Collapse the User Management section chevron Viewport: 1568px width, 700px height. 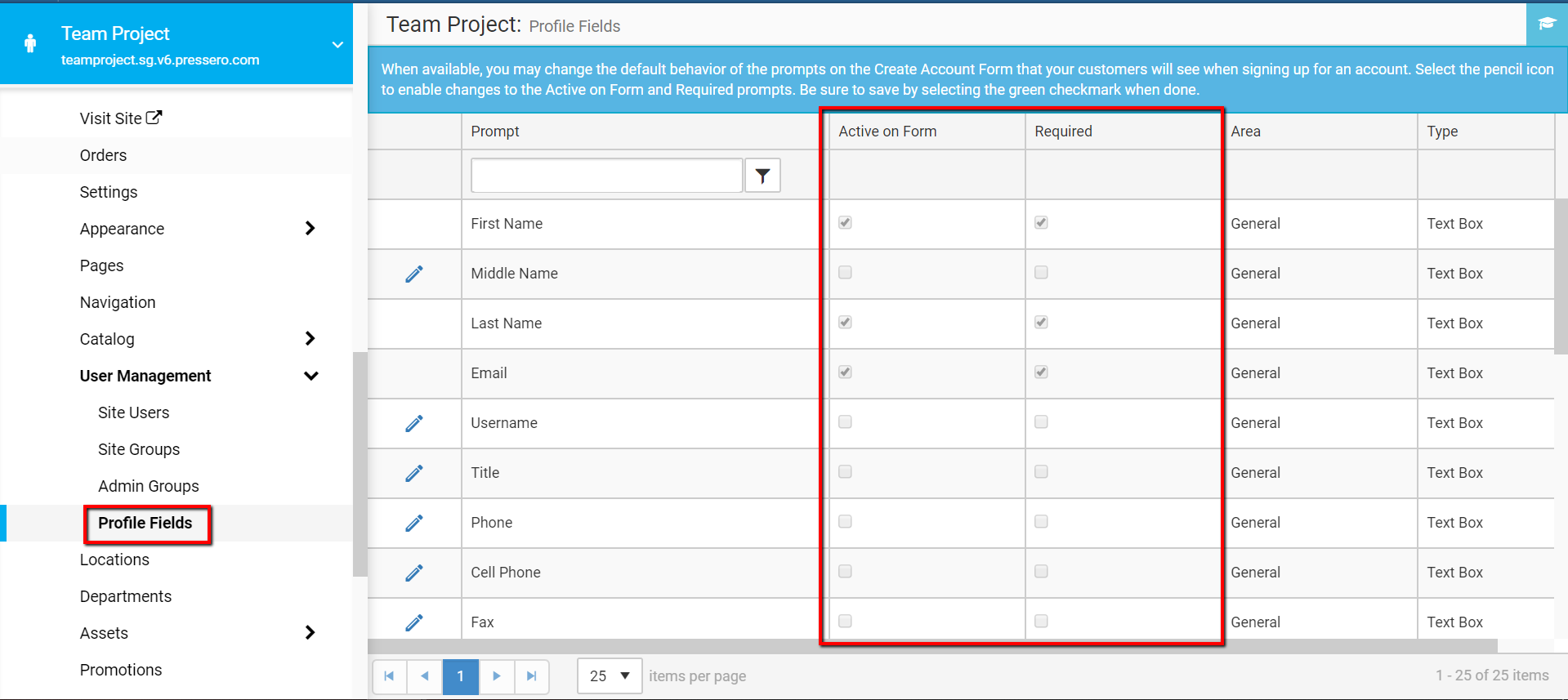[311, 376]
